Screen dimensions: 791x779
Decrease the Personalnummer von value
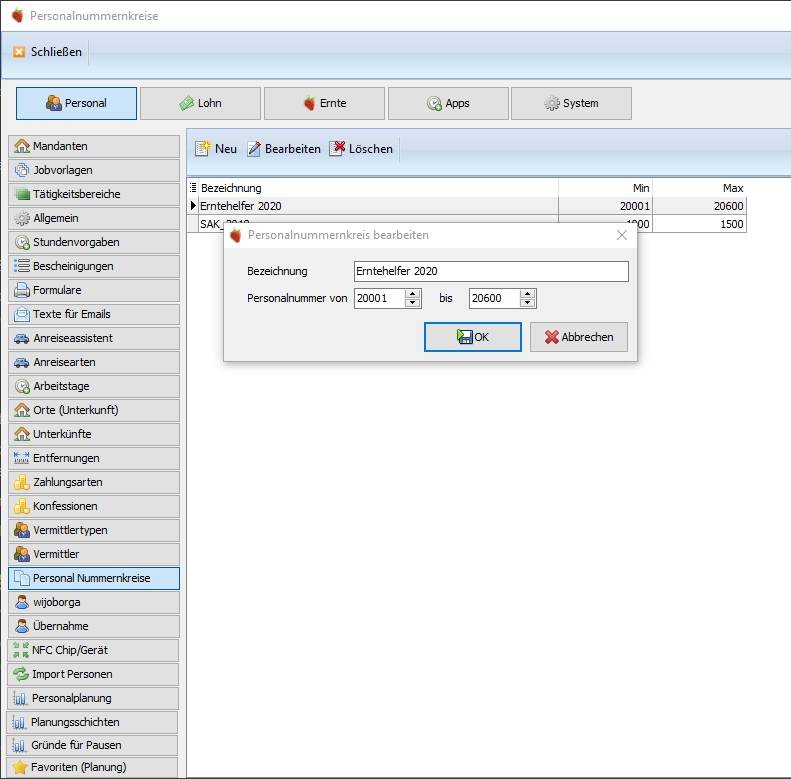pyautogui.click(x=413, y=303)
